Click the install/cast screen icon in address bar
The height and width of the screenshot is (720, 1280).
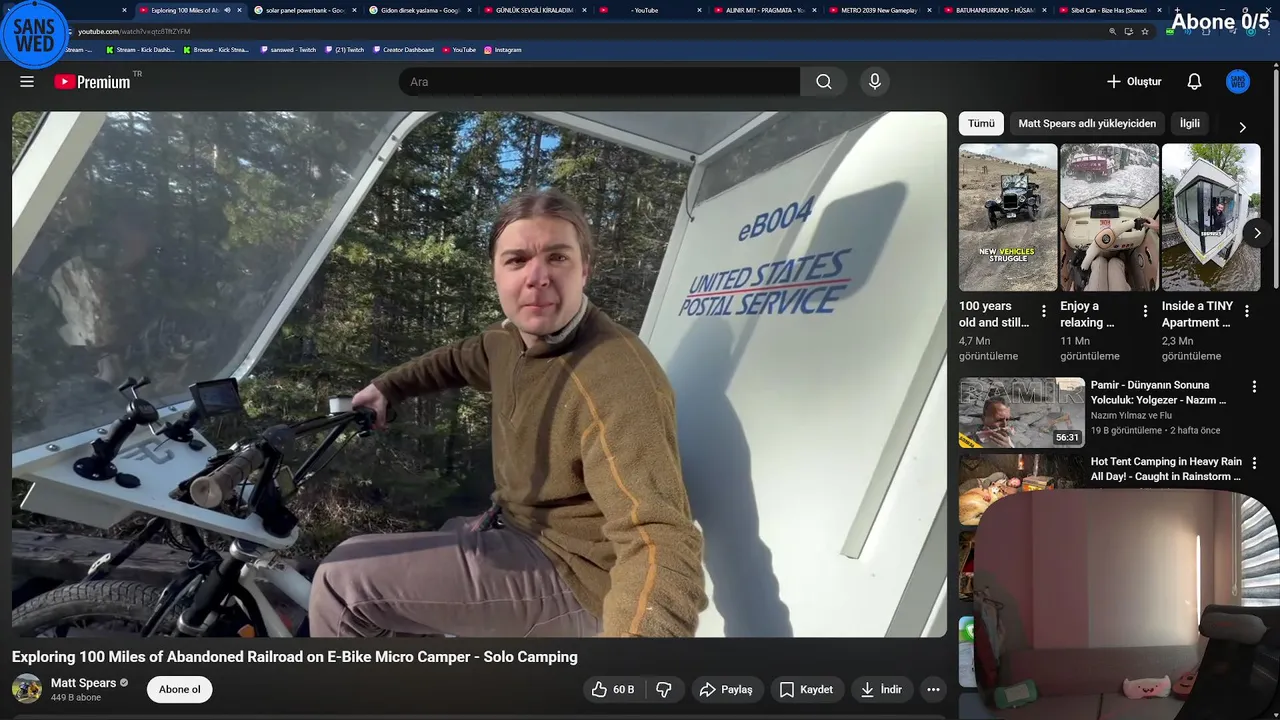(1128, 31)
